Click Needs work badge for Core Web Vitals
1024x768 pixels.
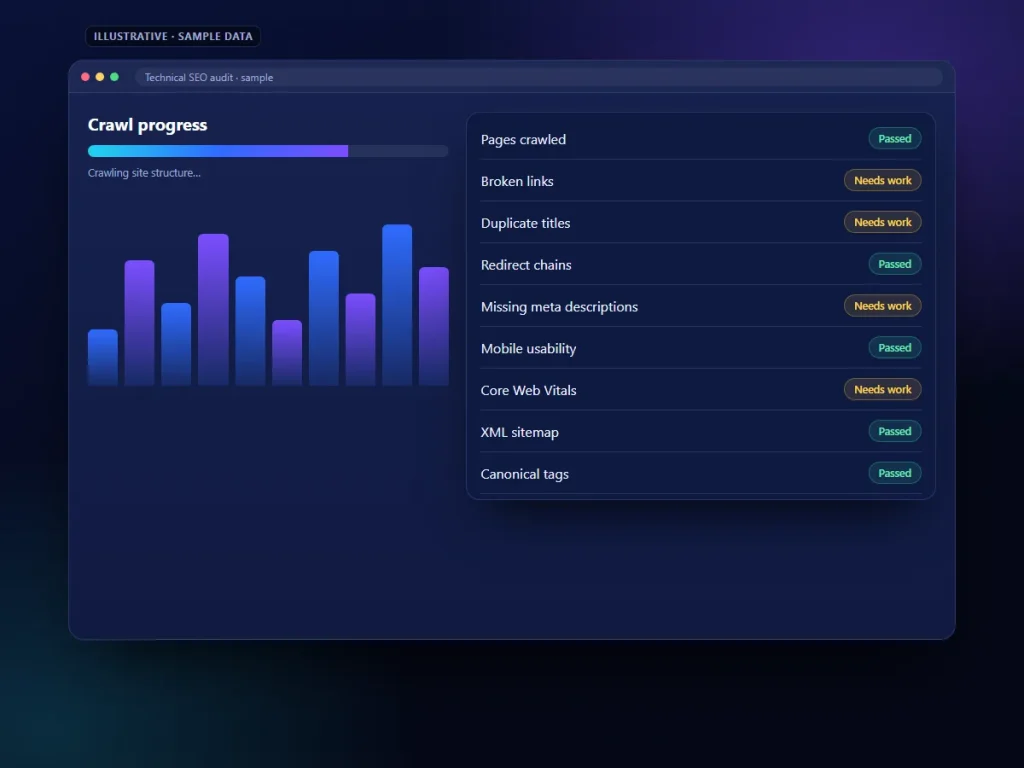pyautogui.click(x=882, y=389)
